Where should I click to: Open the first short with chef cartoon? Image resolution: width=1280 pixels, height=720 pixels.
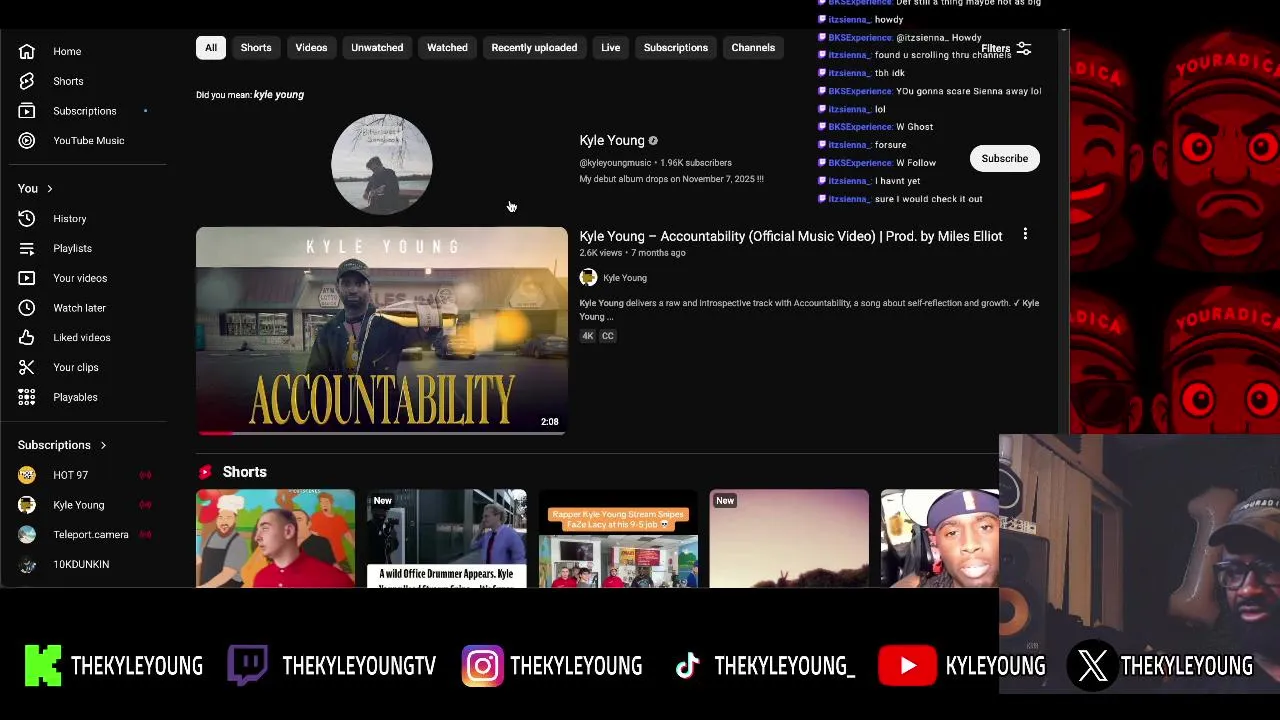tap(276, 538)
